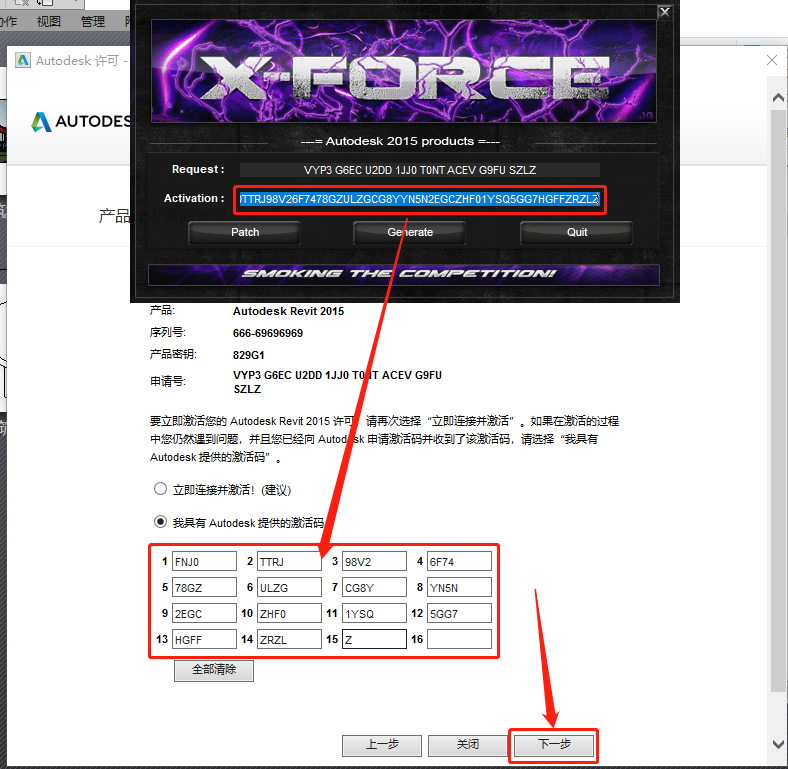The image size is (788, 769).
Task: Click activation code box 2 containing TTRJ
Action: pyautogui.click(x=289, y=561)
